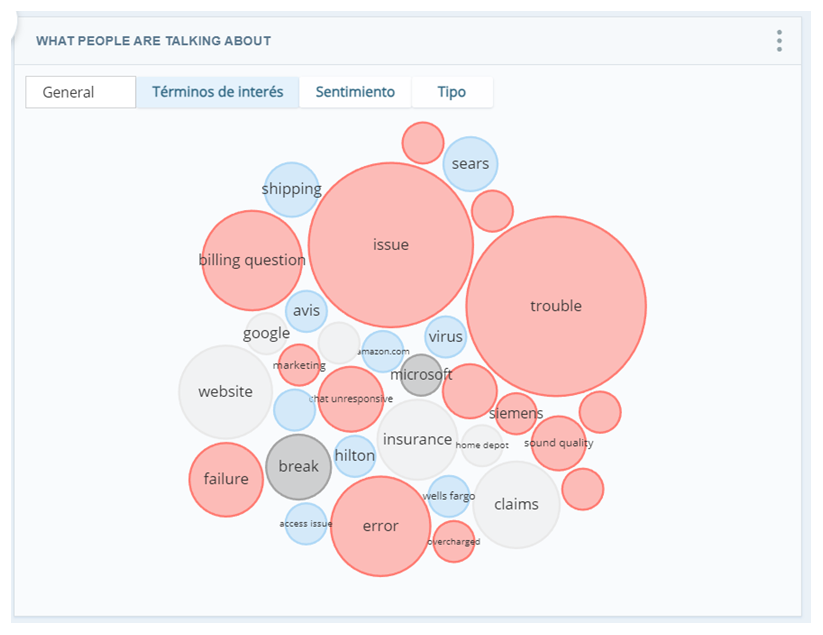
Task: Click the 'home depot' bubble
Action: (482, 446)
